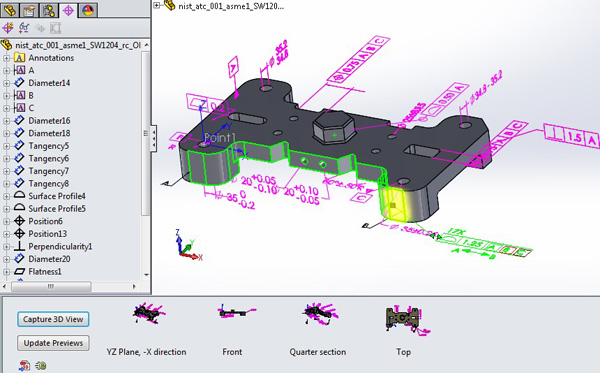Click the Position6 crosshair icon
The image size is (600, 373).
point(20,221)
